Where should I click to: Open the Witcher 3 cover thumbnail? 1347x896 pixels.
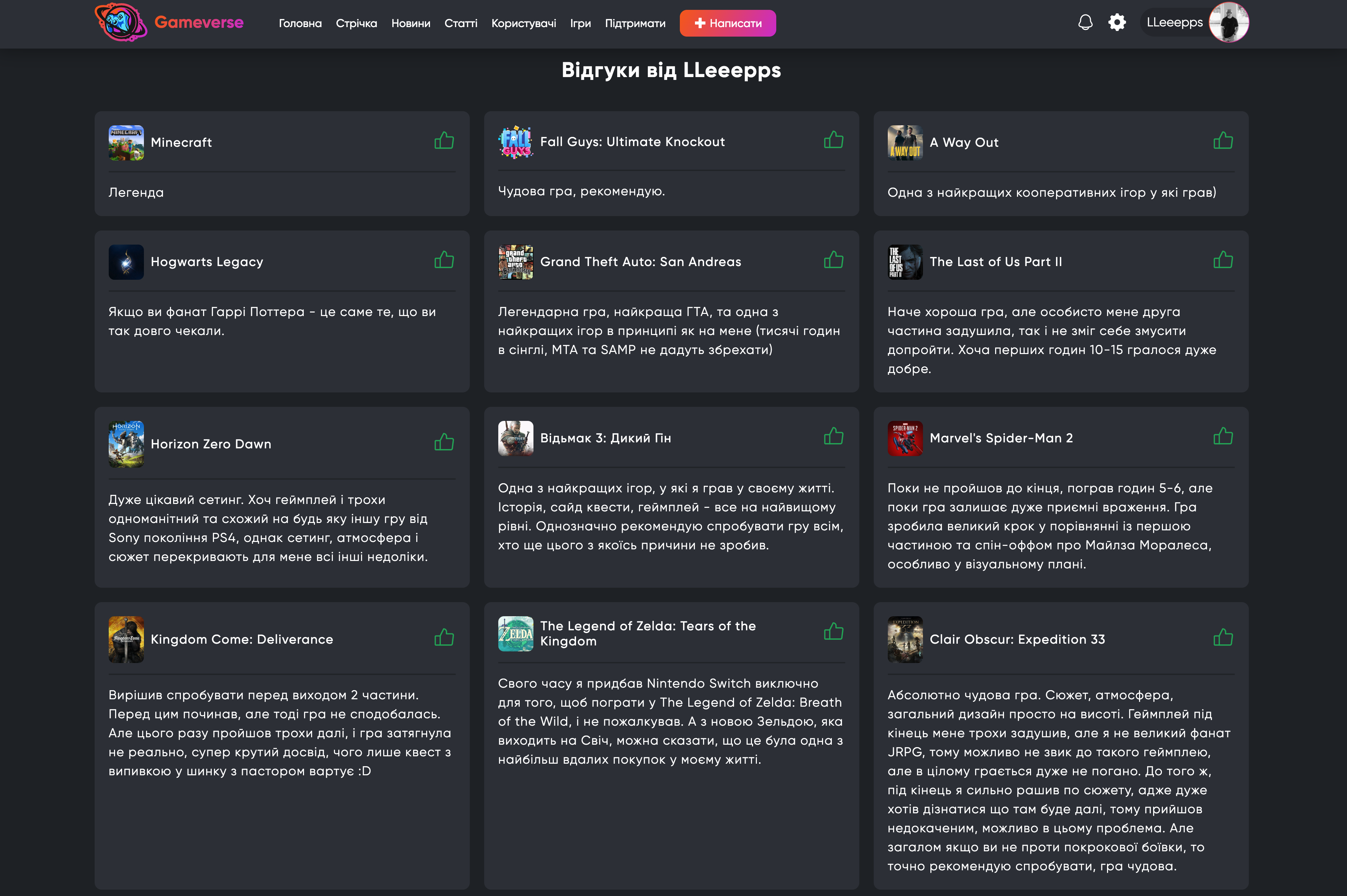point(516,438)
